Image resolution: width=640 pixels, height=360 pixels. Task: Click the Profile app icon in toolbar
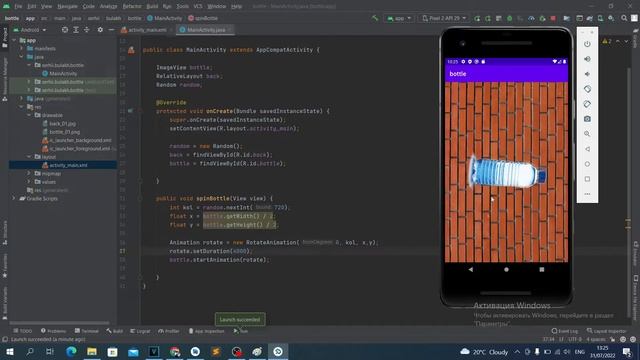(x=531, y=18)
